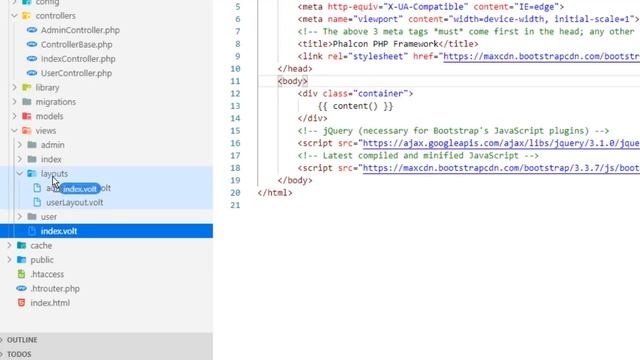Viewport: 640px width, 360px height.
Task: Expand the index views folder chevron
Action: [x=20, y=159]
